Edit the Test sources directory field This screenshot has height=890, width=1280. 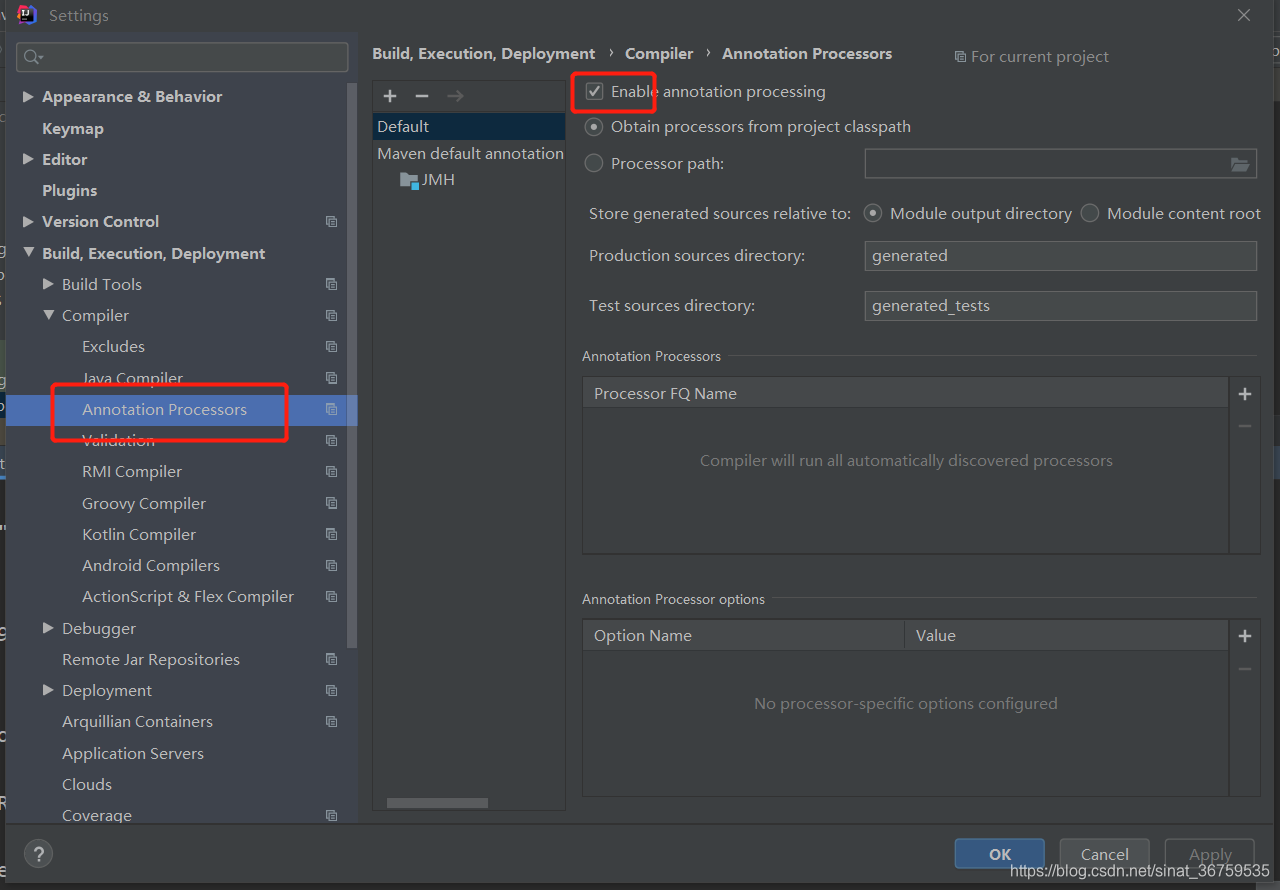(1060, 306)
